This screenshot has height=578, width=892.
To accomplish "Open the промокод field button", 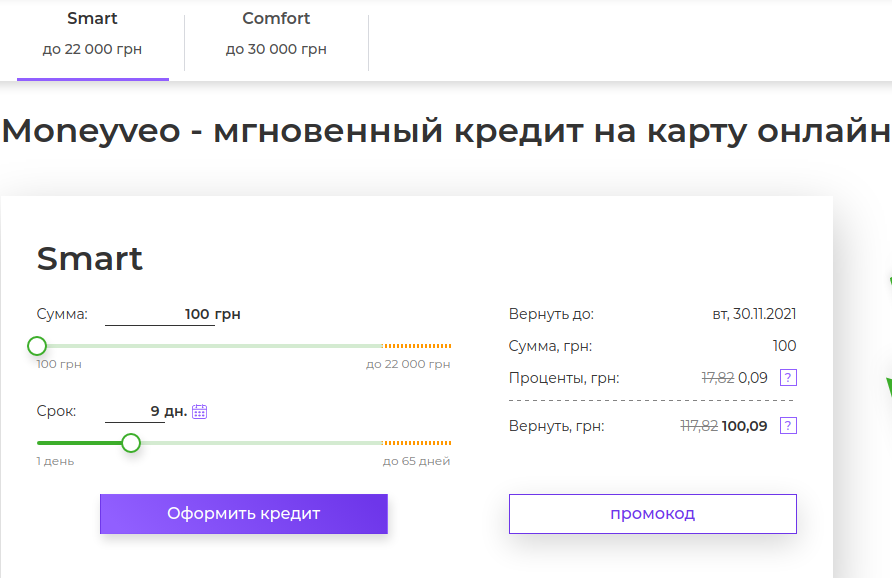I will 653,514.
